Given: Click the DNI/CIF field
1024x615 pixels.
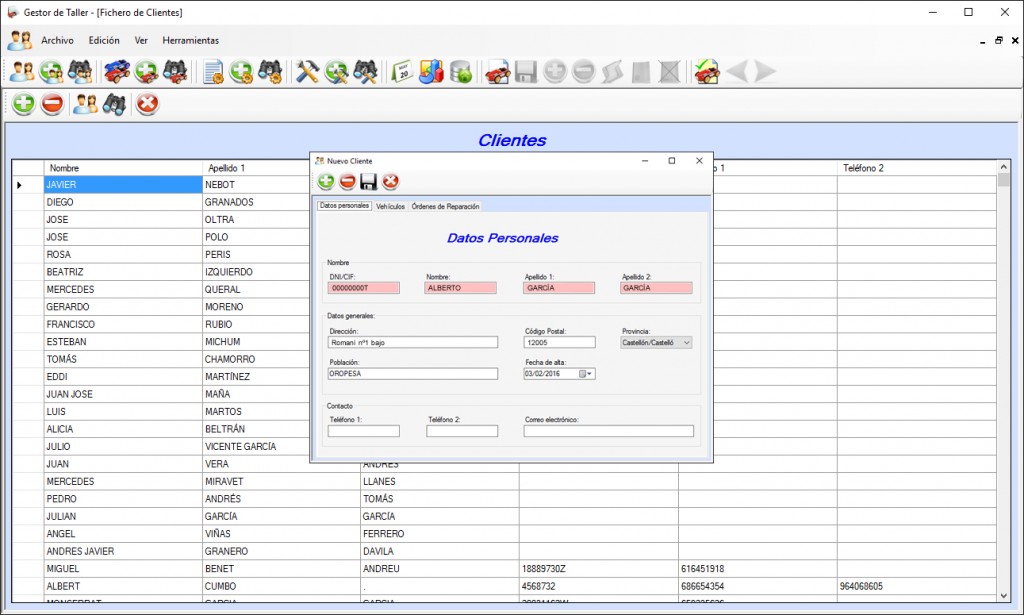Looking at the screenshot, I should 364,288.
